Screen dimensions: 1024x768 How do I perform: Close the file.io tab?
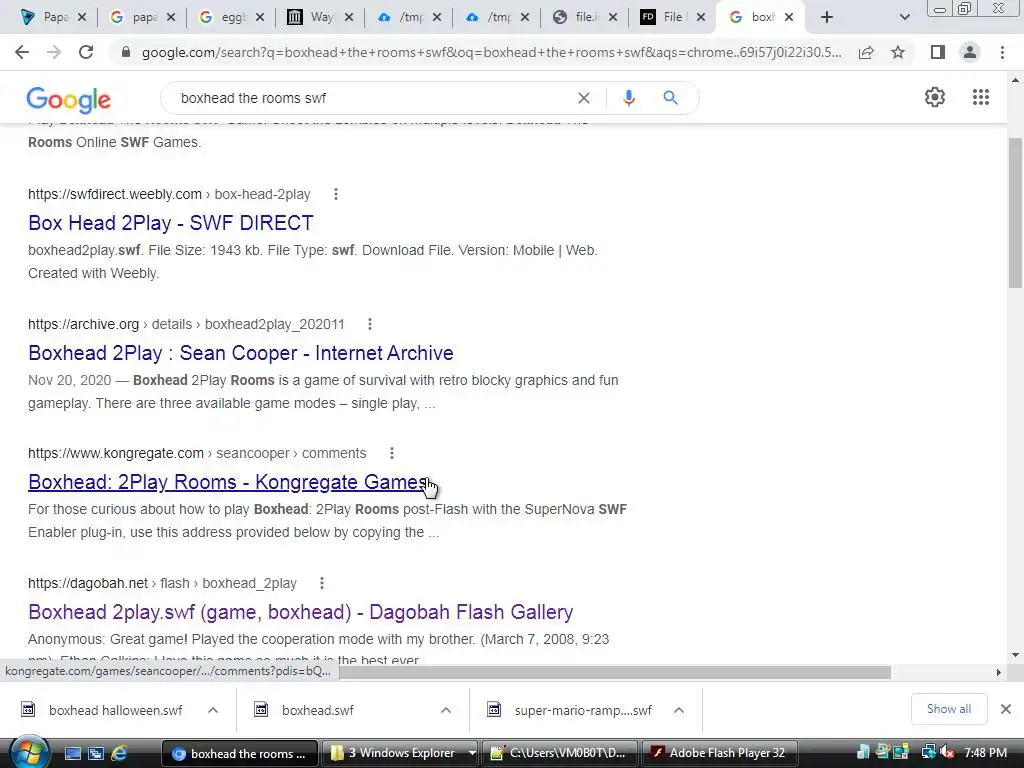[613, 17]
